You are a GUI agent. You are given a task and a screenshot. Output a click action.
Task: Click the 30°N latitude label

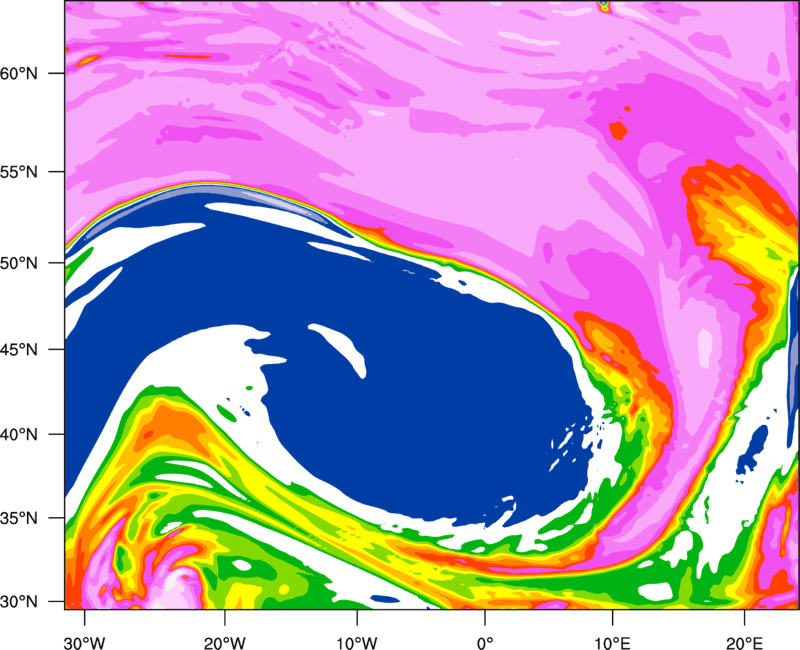point(19,602)
